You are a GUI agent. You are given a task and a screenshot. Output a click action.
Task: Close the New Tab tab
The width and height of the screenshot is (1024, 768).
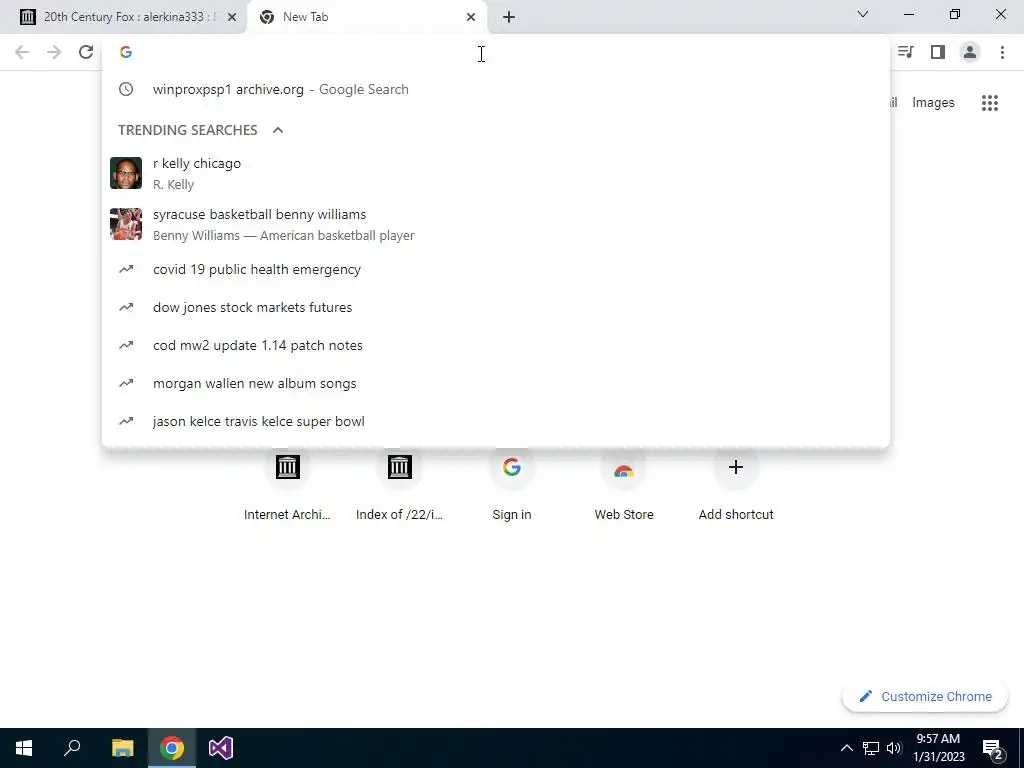471,17
